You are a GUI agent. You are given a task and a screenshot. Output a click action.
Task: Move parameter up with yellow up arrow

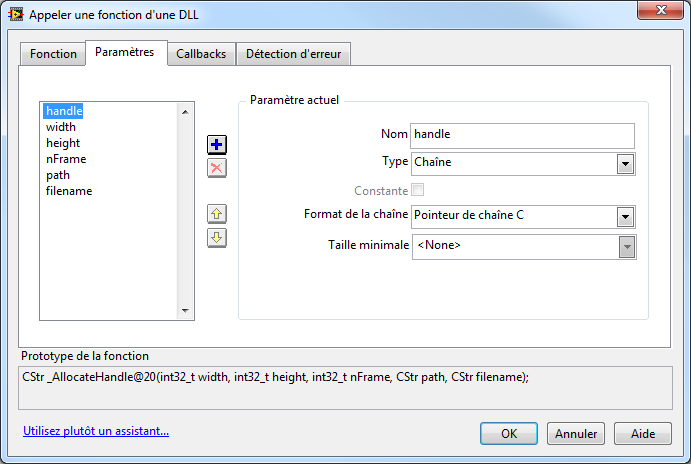[216, 214]
